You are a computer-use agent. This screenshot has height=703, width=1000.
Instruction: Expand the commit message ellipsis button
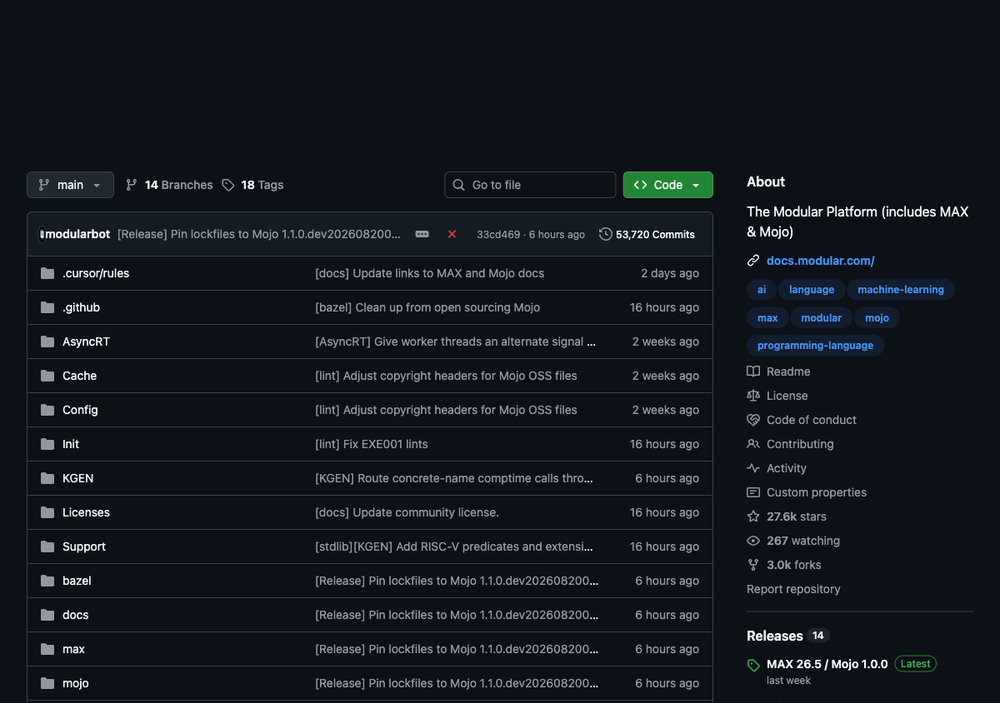[x=422, y=234]
